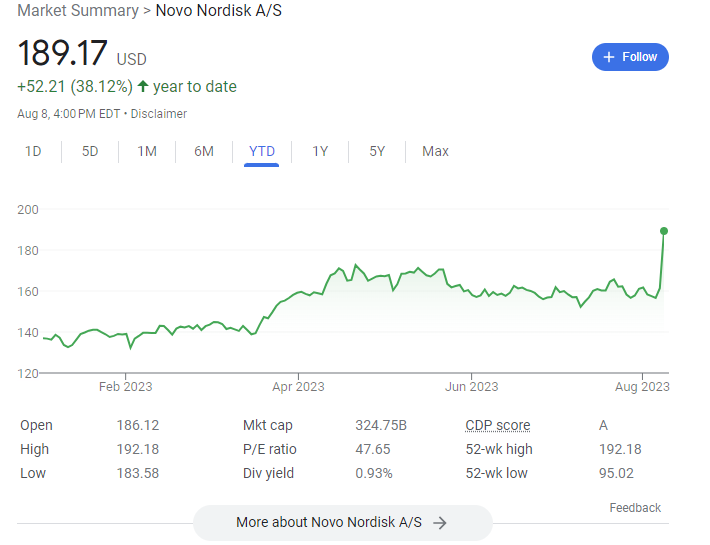
Task: Show the Max range chart
Action: pyautogui.click(x=435, y=151)
